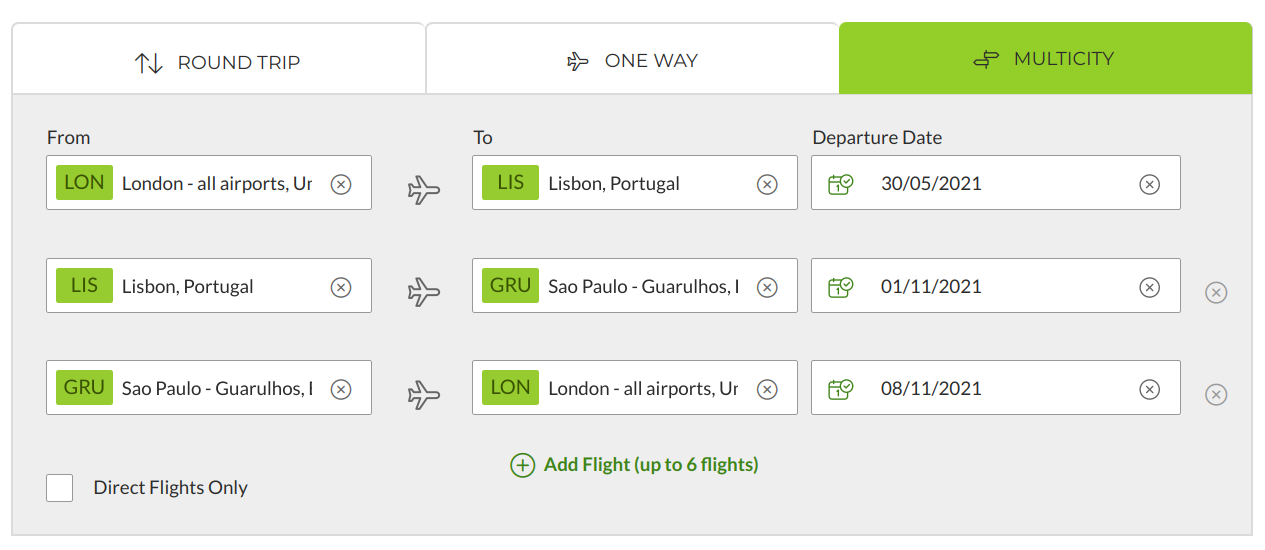
Task: Click Add Flight (up to 6 flights)
Action: (x=651, y=465)
